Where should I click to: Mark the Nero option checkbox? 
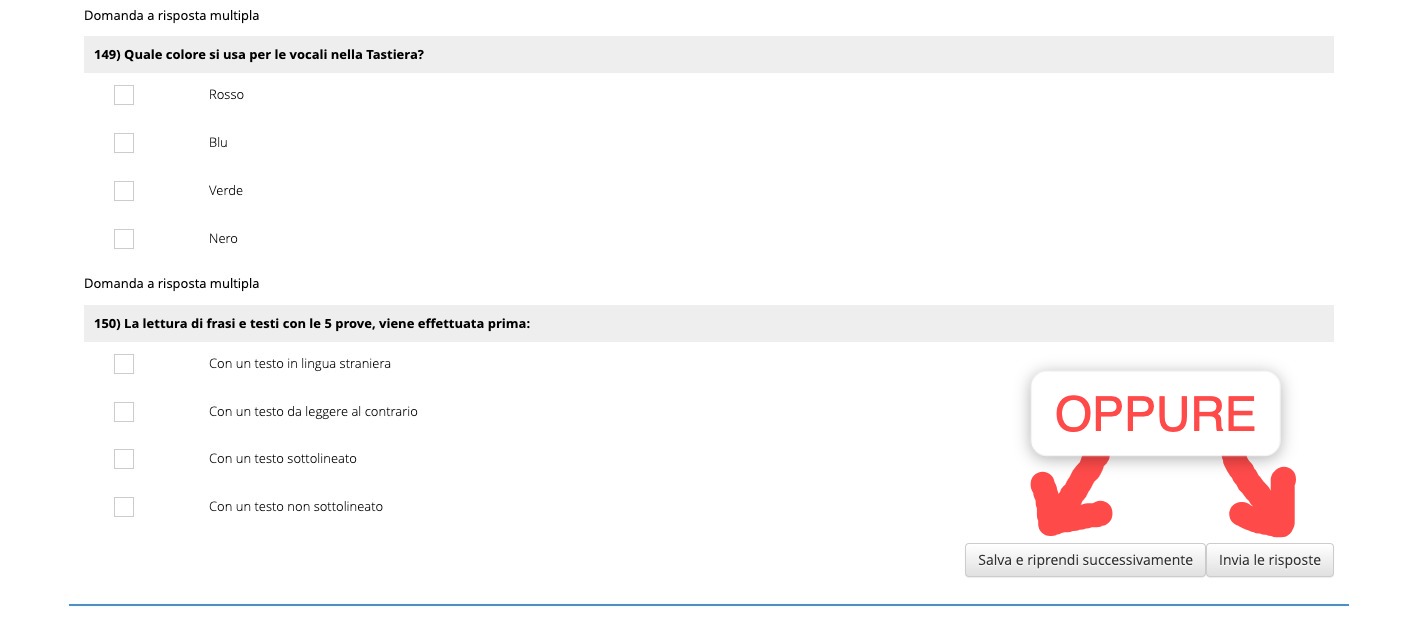point(124,239)
